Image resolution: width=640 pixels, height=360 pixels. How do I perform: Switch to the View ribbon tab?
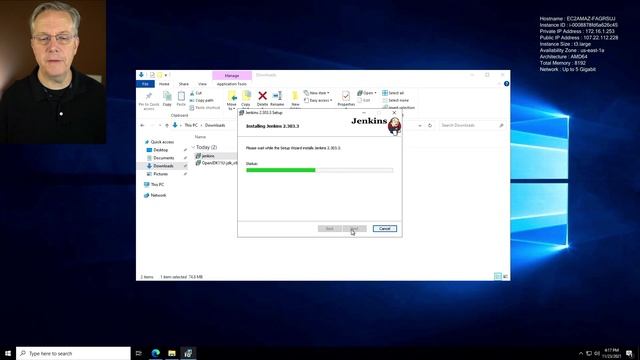click(x=202, y=84)
